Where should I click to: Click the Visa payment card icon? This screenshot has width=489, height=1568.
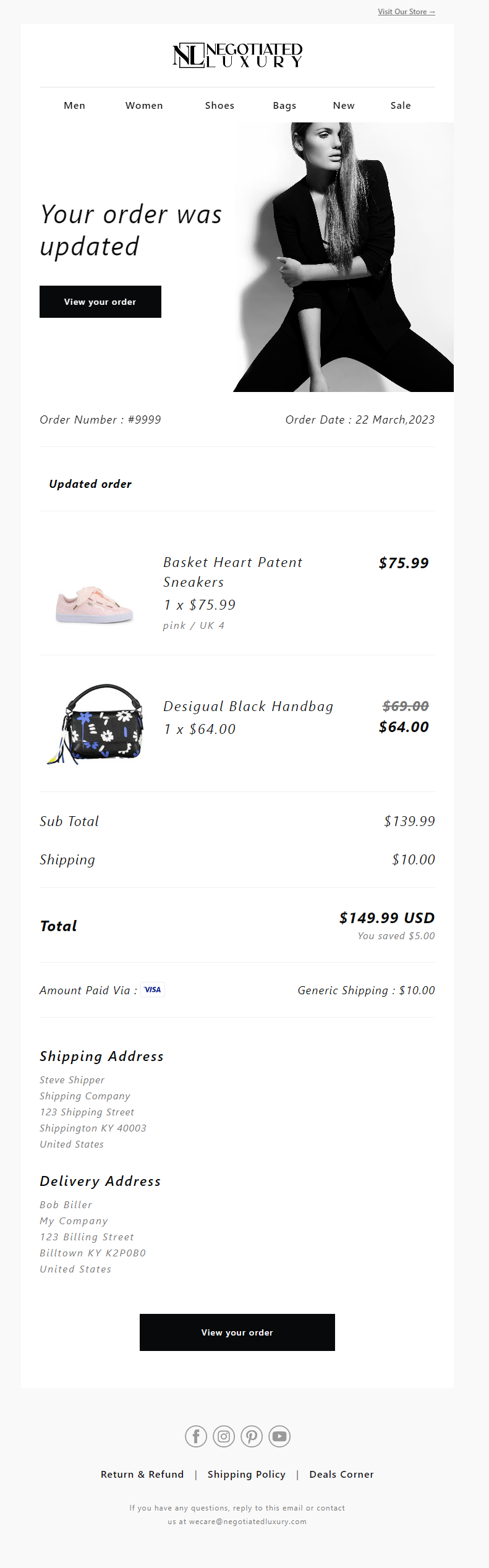pyautogui.click(x=152, y=990)
